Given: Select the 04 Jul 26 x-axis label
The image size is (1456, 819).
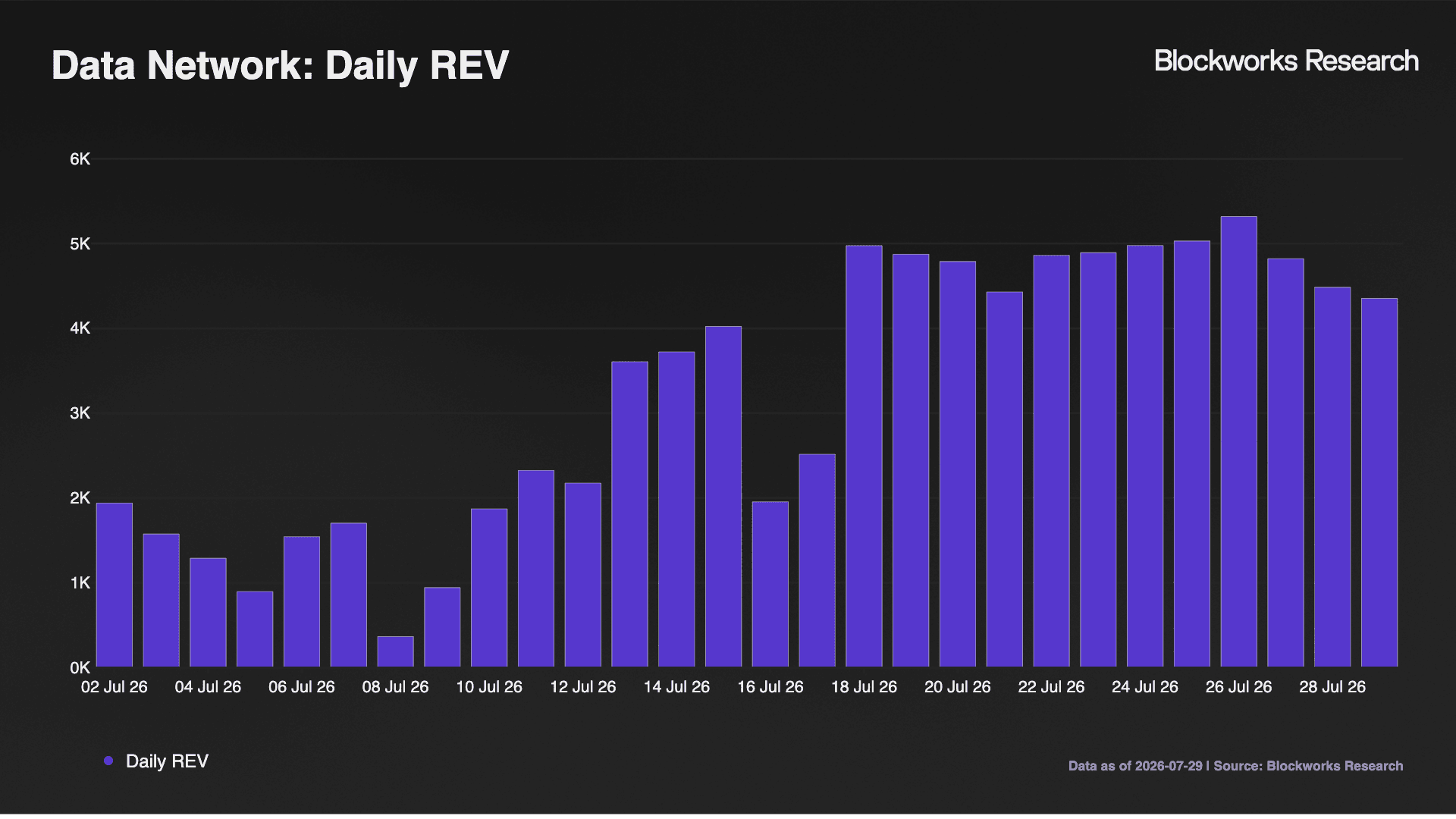Looking at the screenshot, I should point(208,687).
